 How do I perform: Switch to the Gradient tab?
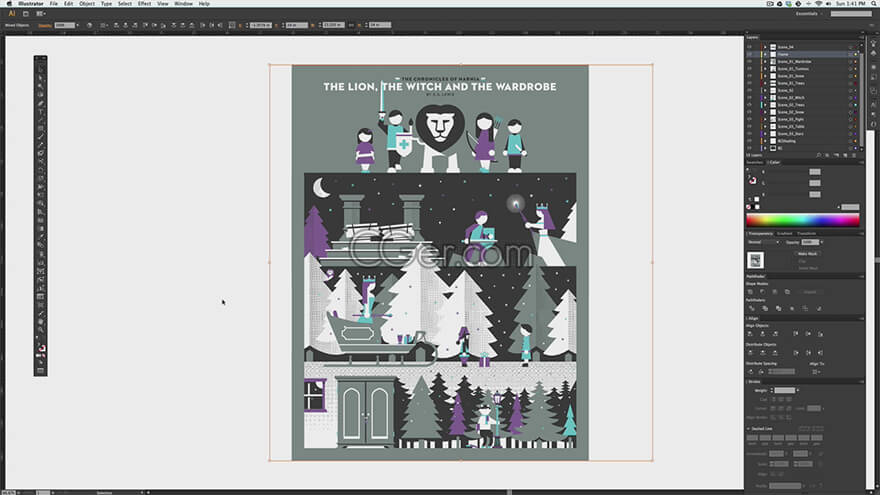pos(785,233)
